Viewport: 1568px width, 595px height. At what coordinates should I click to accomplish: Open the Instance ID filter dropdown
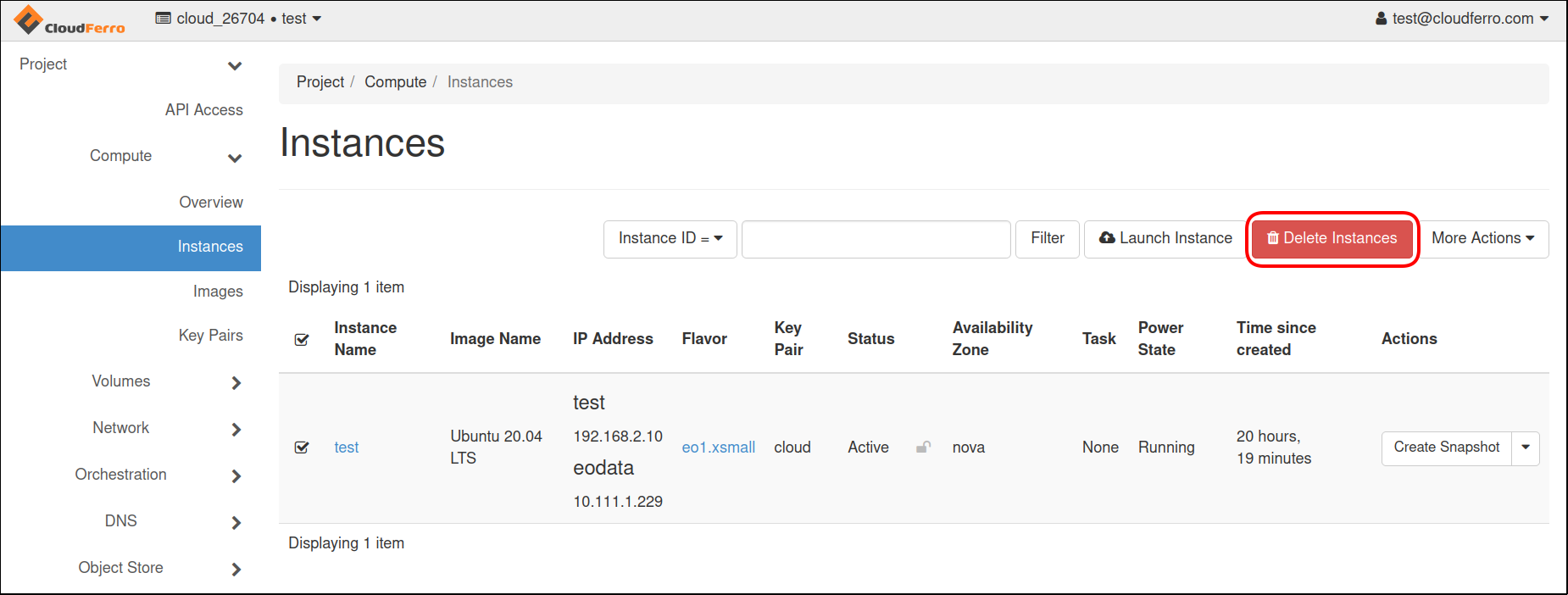[x=670, y=239]
